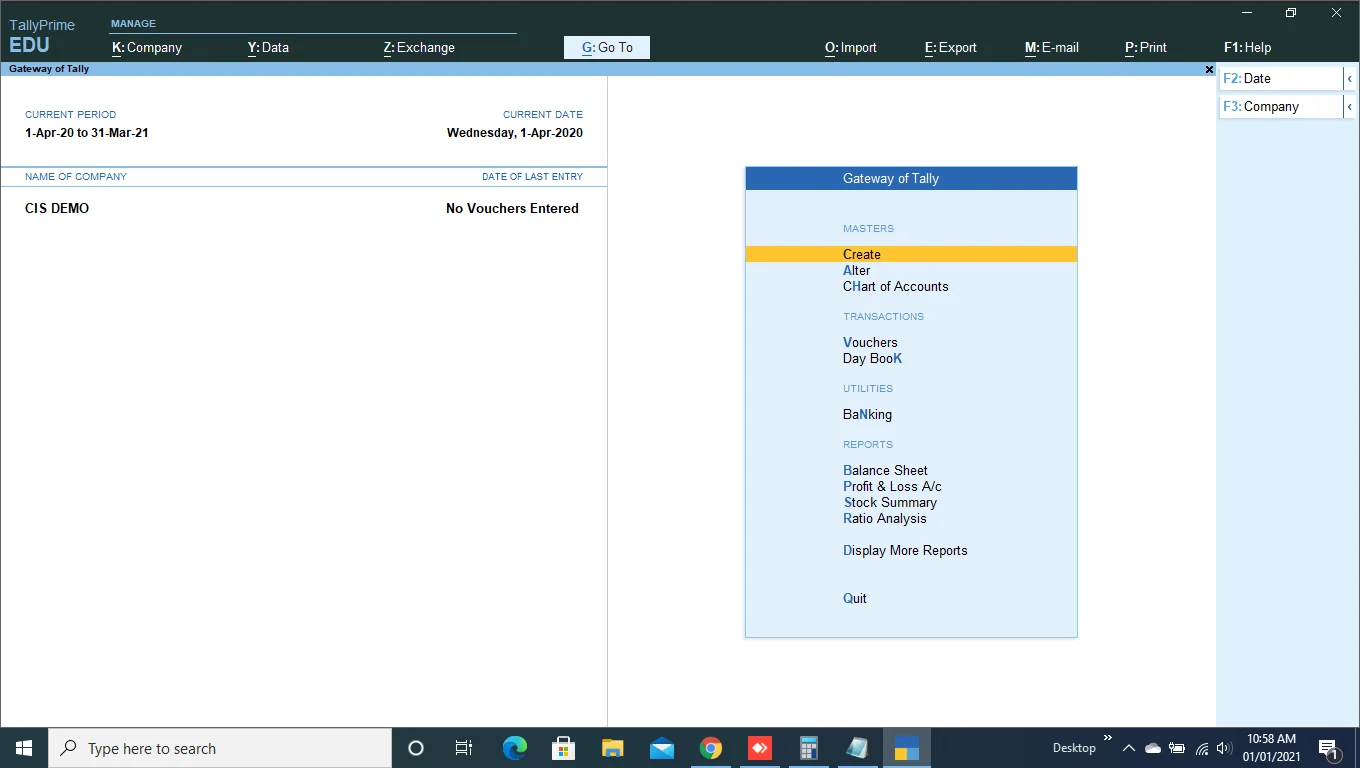The height and width of the screenshot is (768, 1360).
Task: Open the red AnyDesk icon in taskbar
Action: (x=759, y=748)
